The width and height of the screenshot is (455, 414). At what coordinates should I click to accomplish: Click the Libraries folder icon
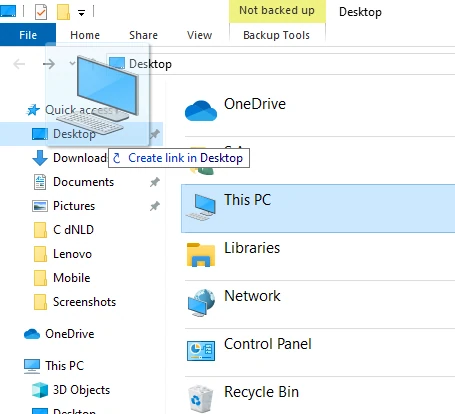coord(201,255)
